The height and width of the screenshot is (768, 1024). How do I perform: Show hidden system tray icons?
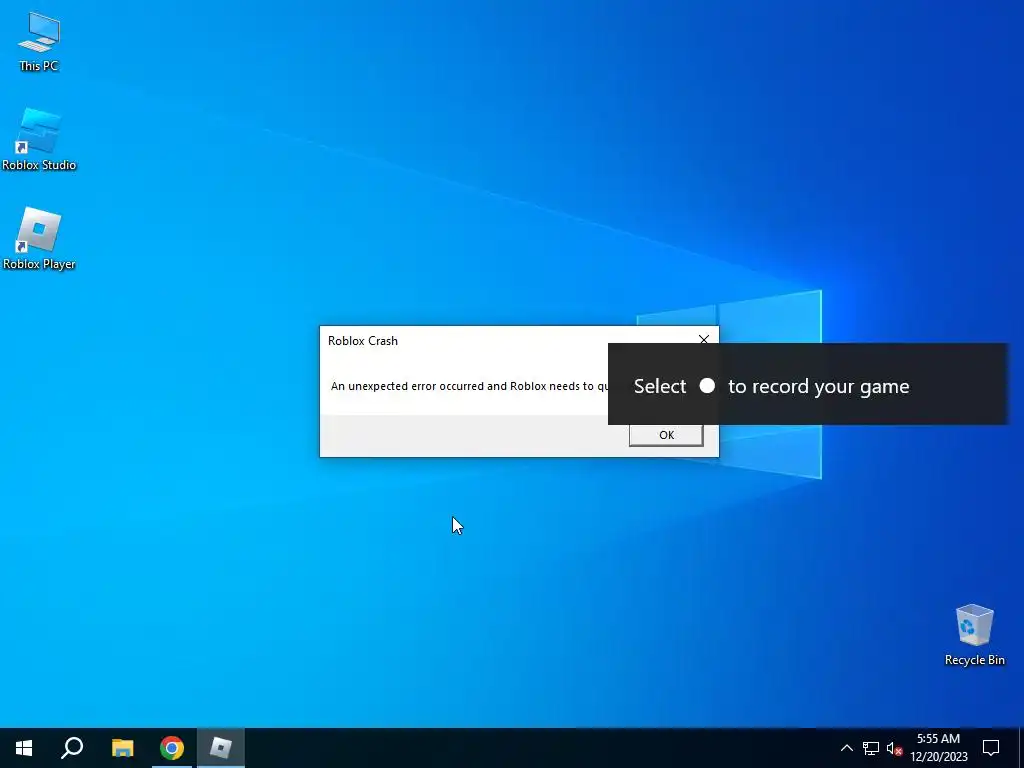click(846, 748)
